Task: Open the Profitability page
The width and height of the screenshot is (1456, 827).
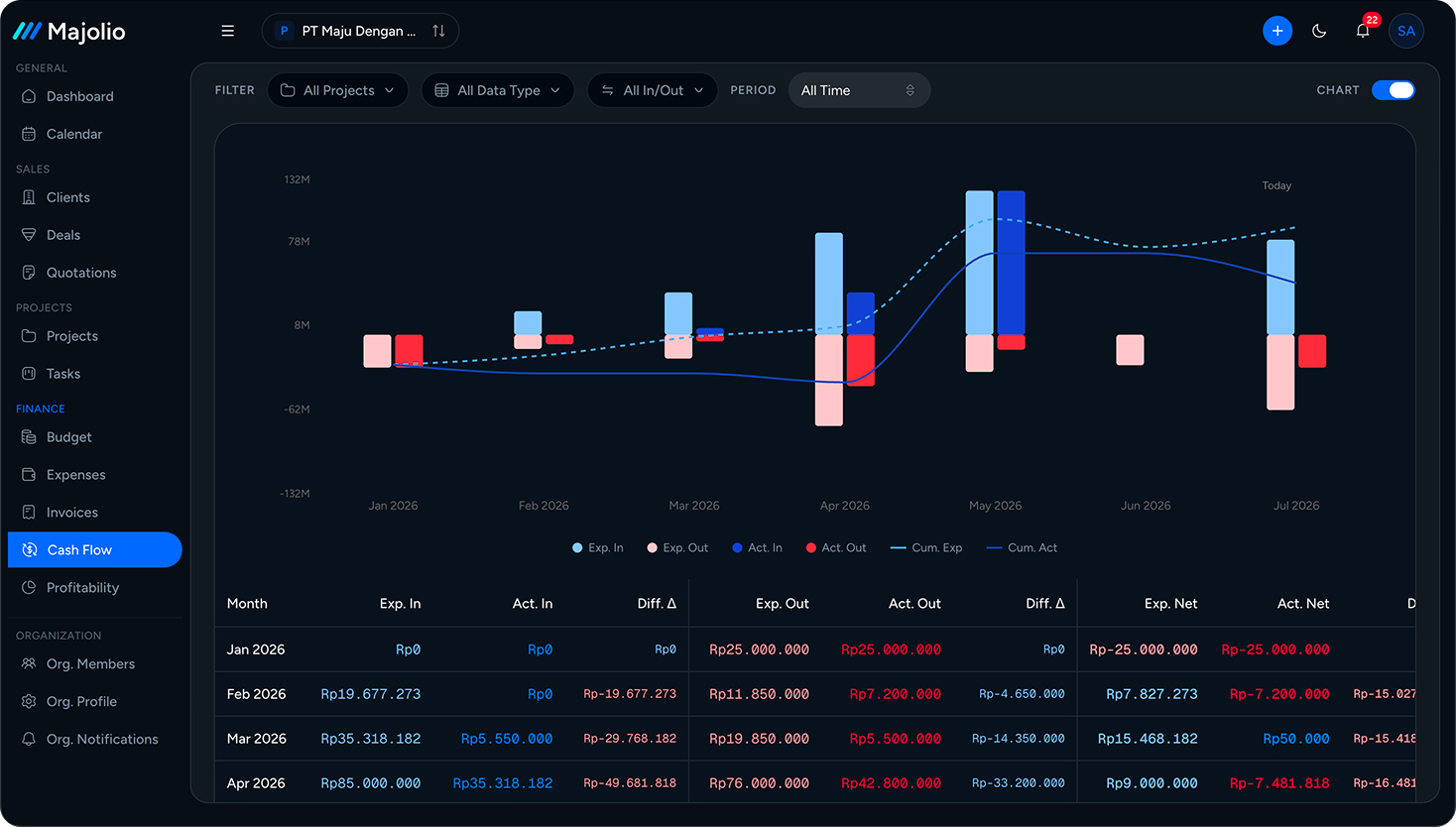Action: point(95,588)
